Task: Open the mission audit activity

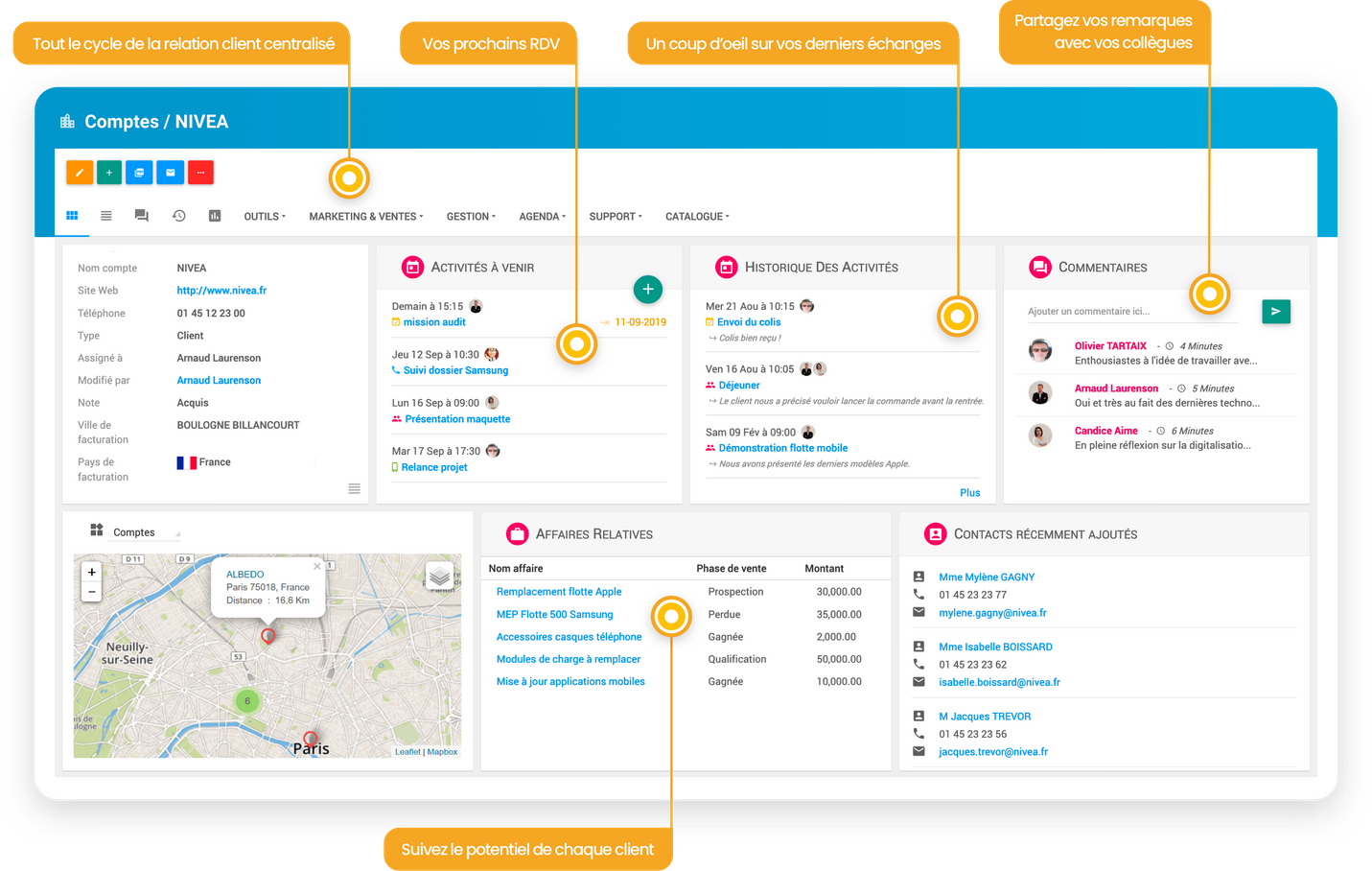Action: 434,322
